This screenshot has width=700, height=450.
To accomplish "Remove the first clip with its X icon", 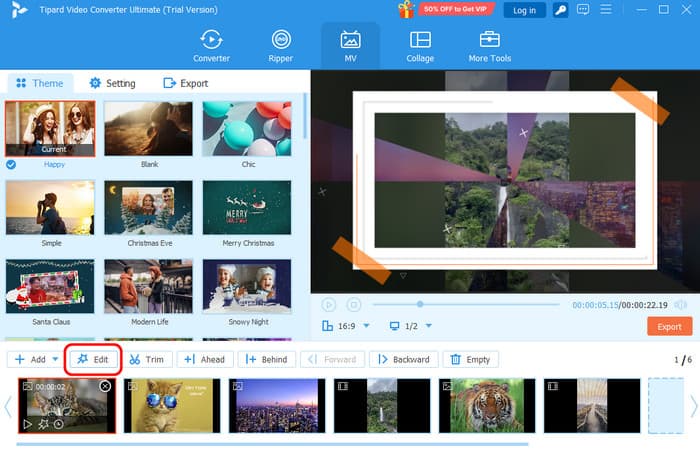I will [x=105, y=386].
